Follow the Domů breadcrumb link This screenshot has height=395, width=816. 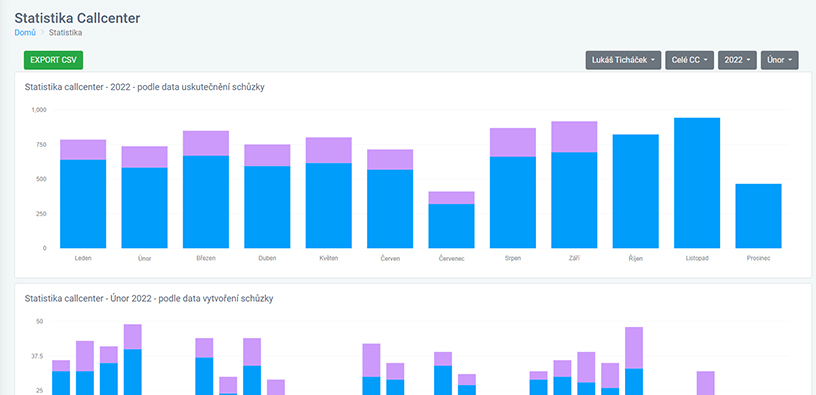point(25,32)
